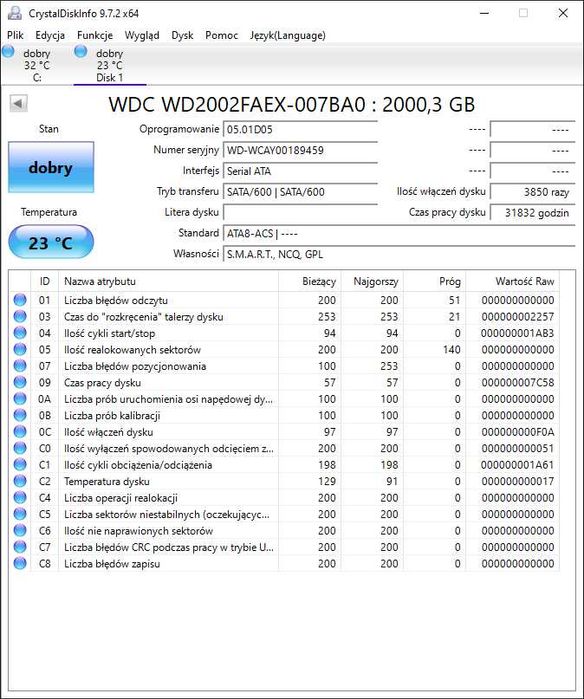Click the Interfejs field Serial ATA

click(x=300, y=171)
